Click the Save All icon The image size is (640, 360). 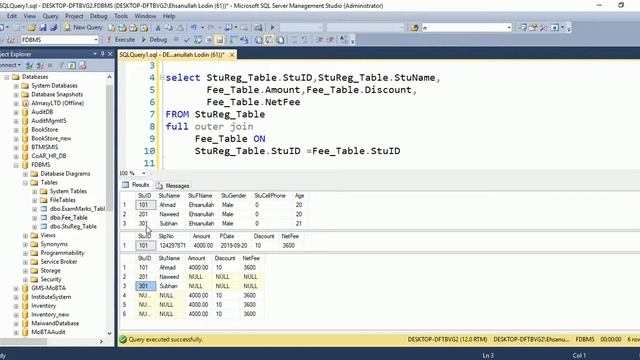tap(53, 27)
